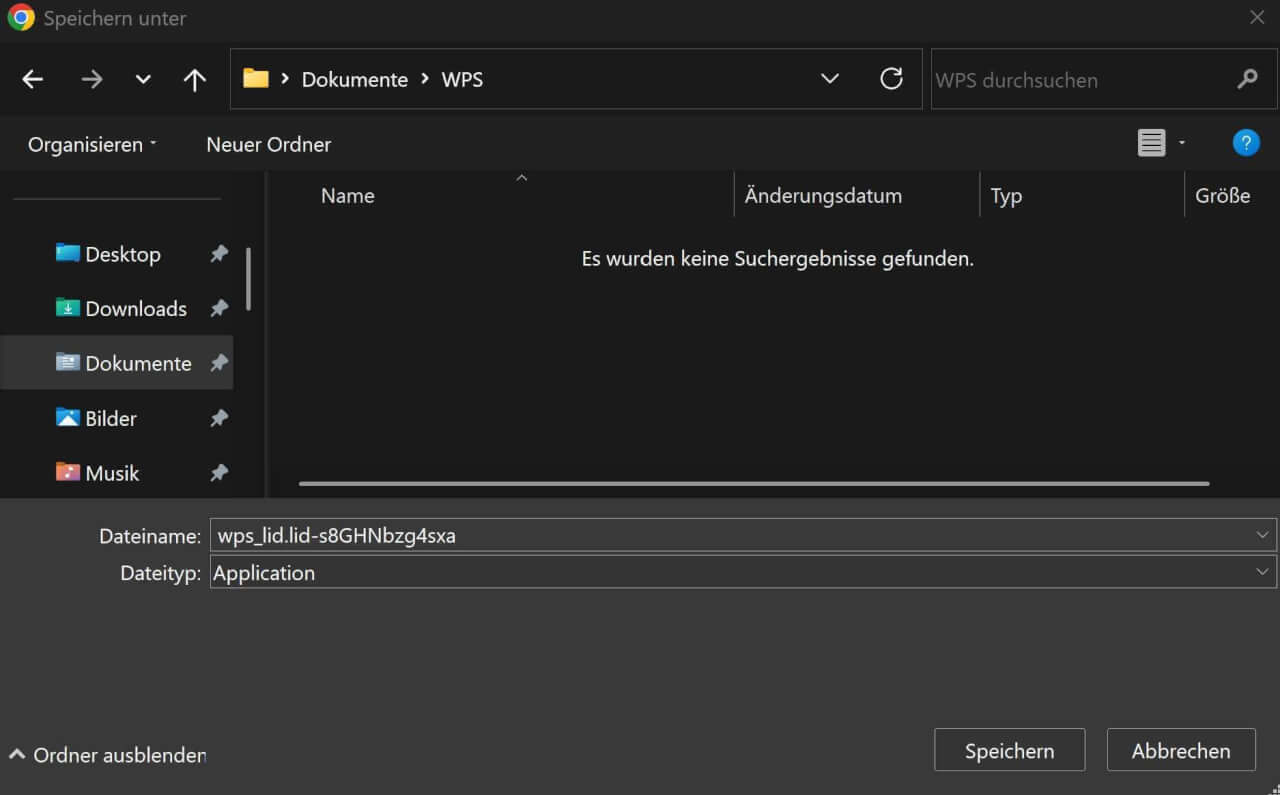
Task: Click Speichern to save the file
Action: pyautogui.click(x=1009, y=750)
